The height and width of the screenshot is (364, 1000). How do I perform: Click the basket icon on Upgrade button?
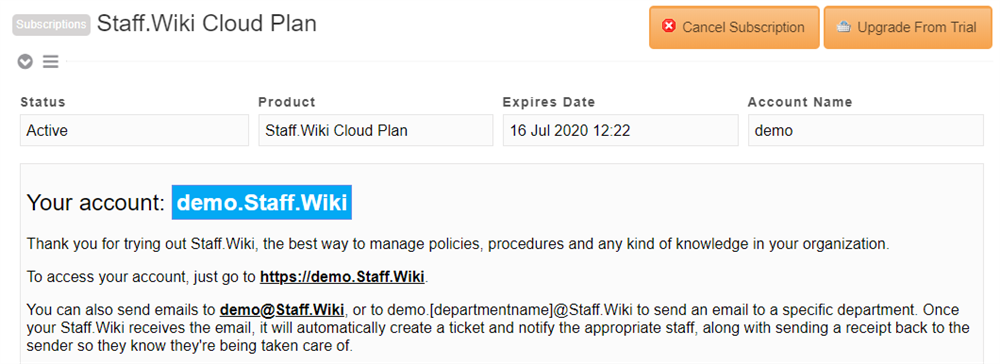coord(844,27)
